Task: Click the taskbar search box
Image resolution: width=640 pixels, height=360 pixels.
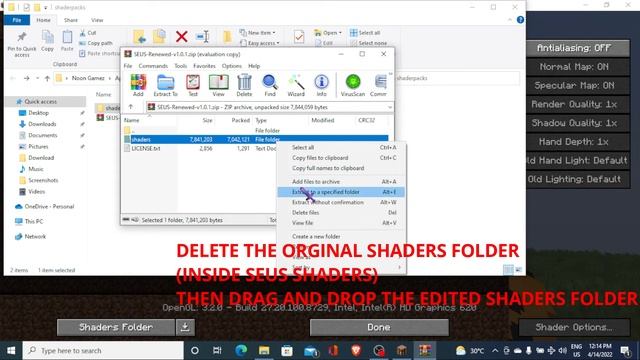Action: (x=103, y=350)
